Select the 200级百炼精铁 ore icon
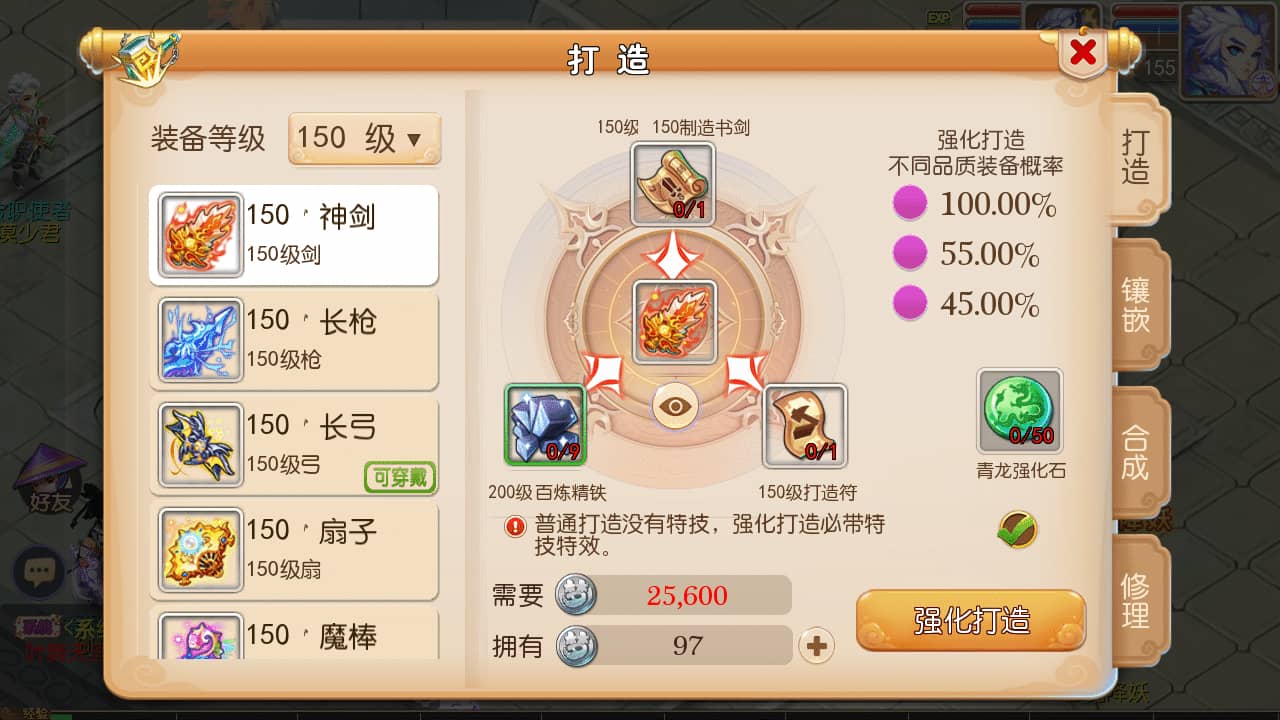The height and width of the screenshot is (720, 1280). (545, 425)
